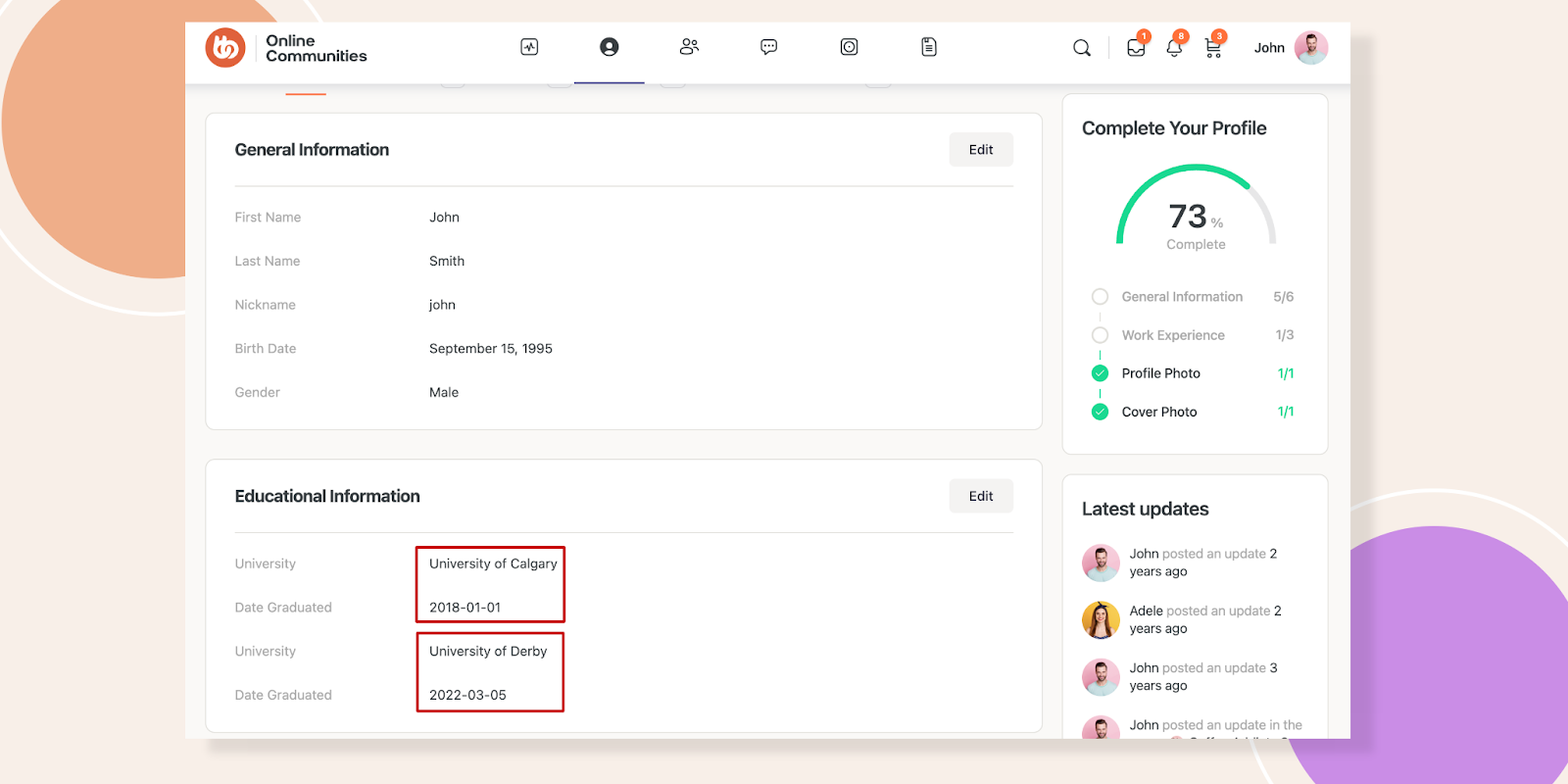Viewport: 1568px width, 784px height.
Task: Select General Information 5/6 progress circle
Action: click(x=1100, y=297)
